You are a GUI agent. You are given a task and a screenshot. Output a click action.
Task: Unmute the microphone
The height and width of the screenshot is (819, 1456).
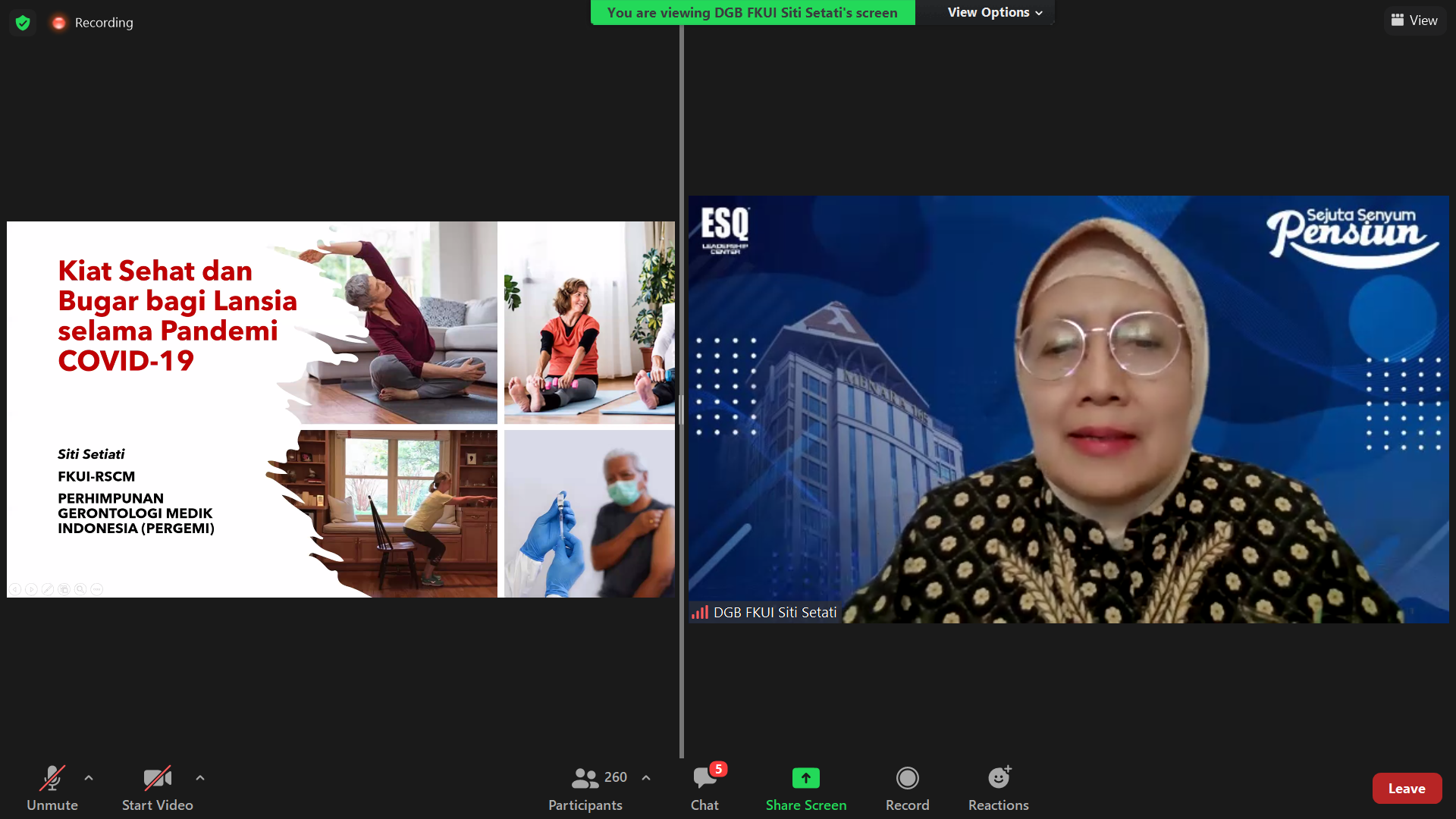[x=52, y=788]
